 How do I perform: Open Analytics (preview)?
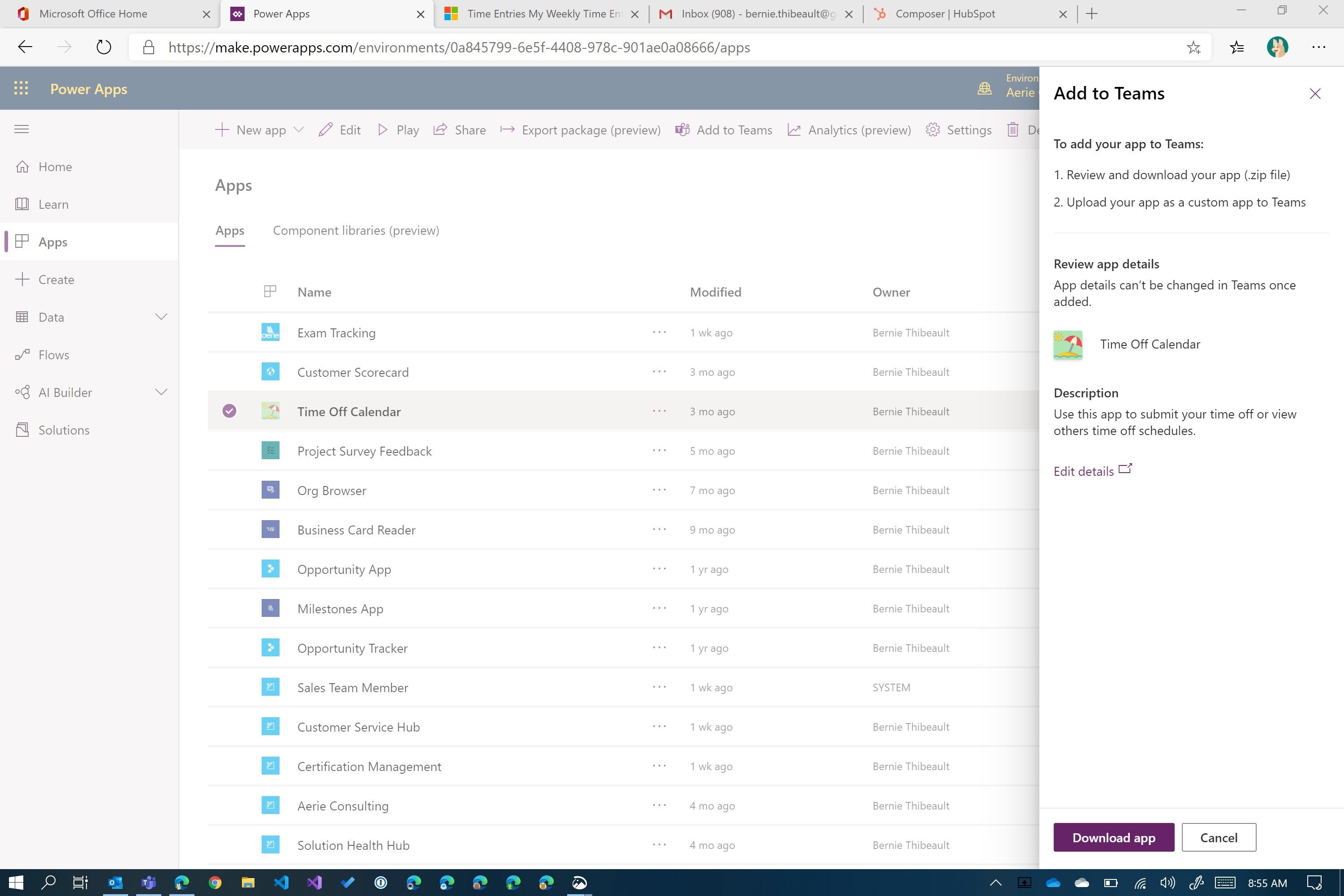pos(849,130)
